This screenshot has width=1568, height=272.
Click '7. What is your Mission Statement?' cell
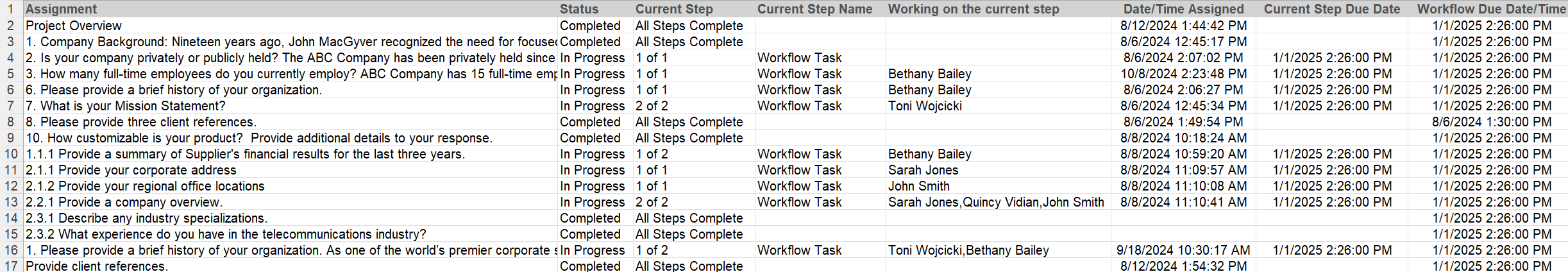click(291, 106)
